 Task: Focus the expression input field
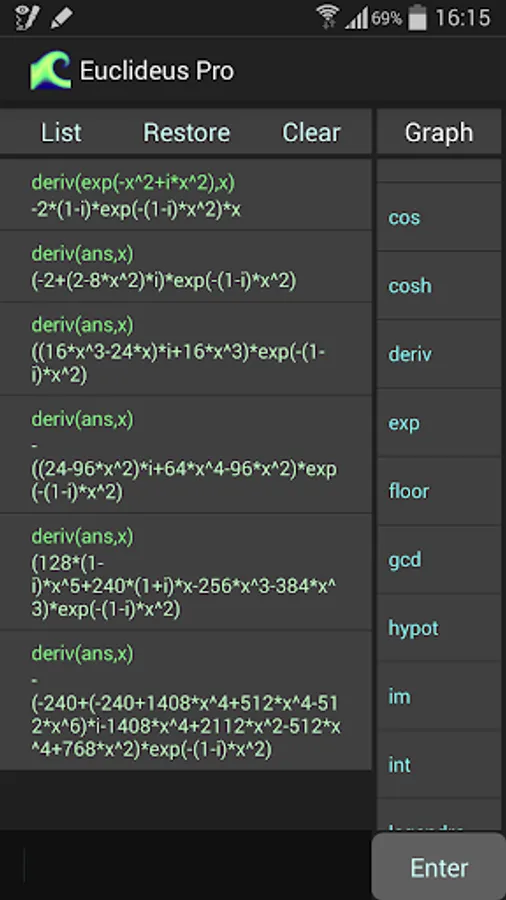[186, 866]
